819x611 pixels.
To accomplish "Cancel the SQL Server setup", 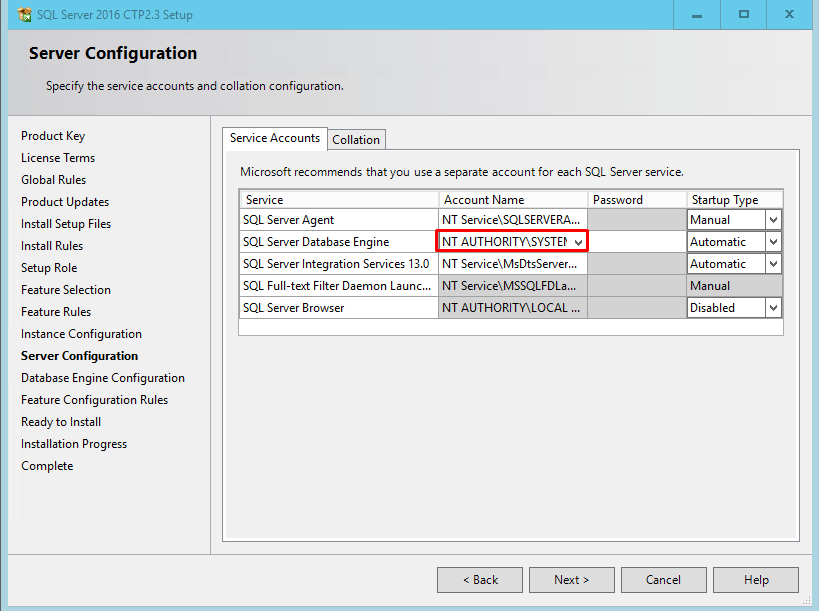I will point(663,580).
